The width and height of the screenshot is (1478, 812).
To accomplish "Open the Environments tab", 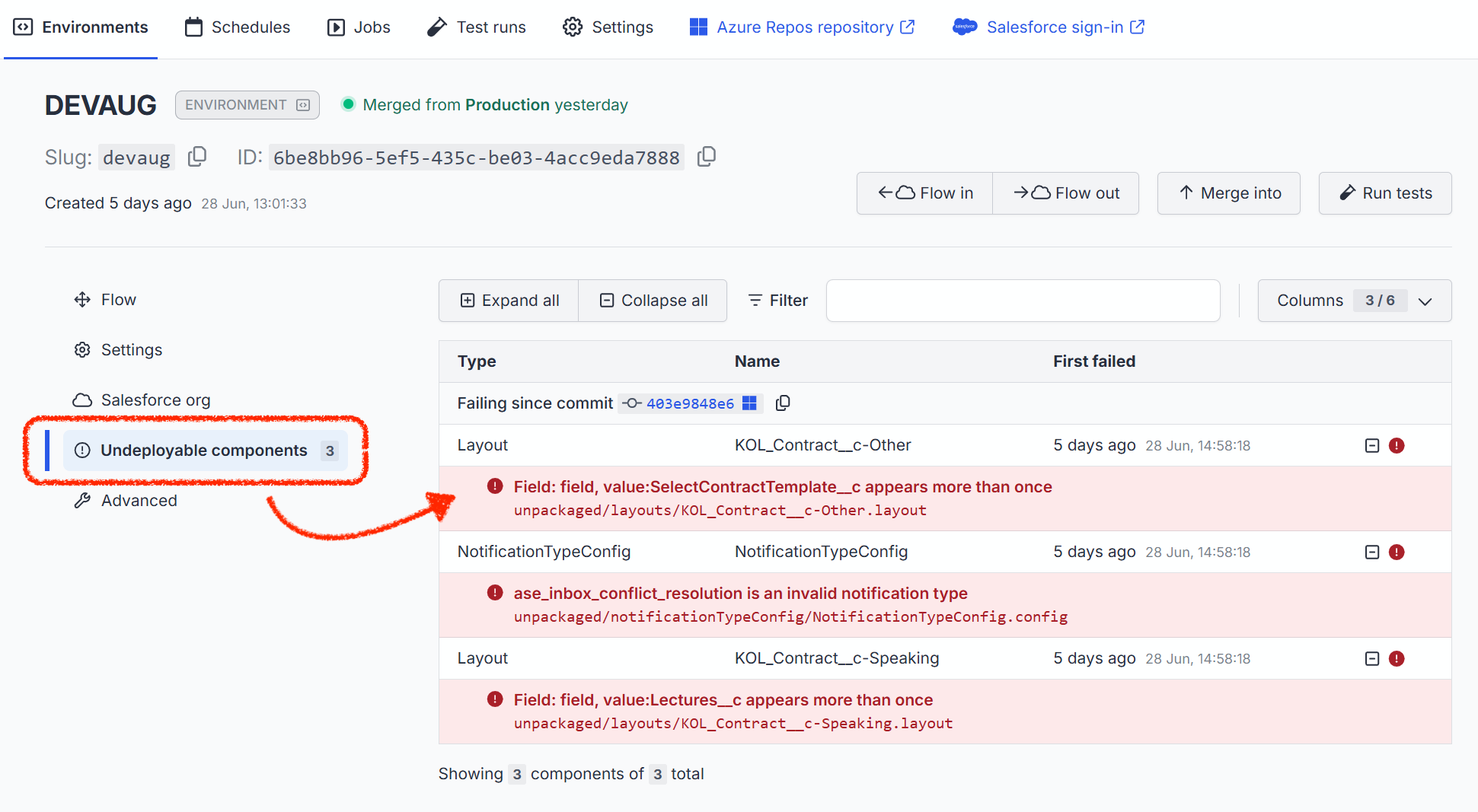I will tap(81, 27).
